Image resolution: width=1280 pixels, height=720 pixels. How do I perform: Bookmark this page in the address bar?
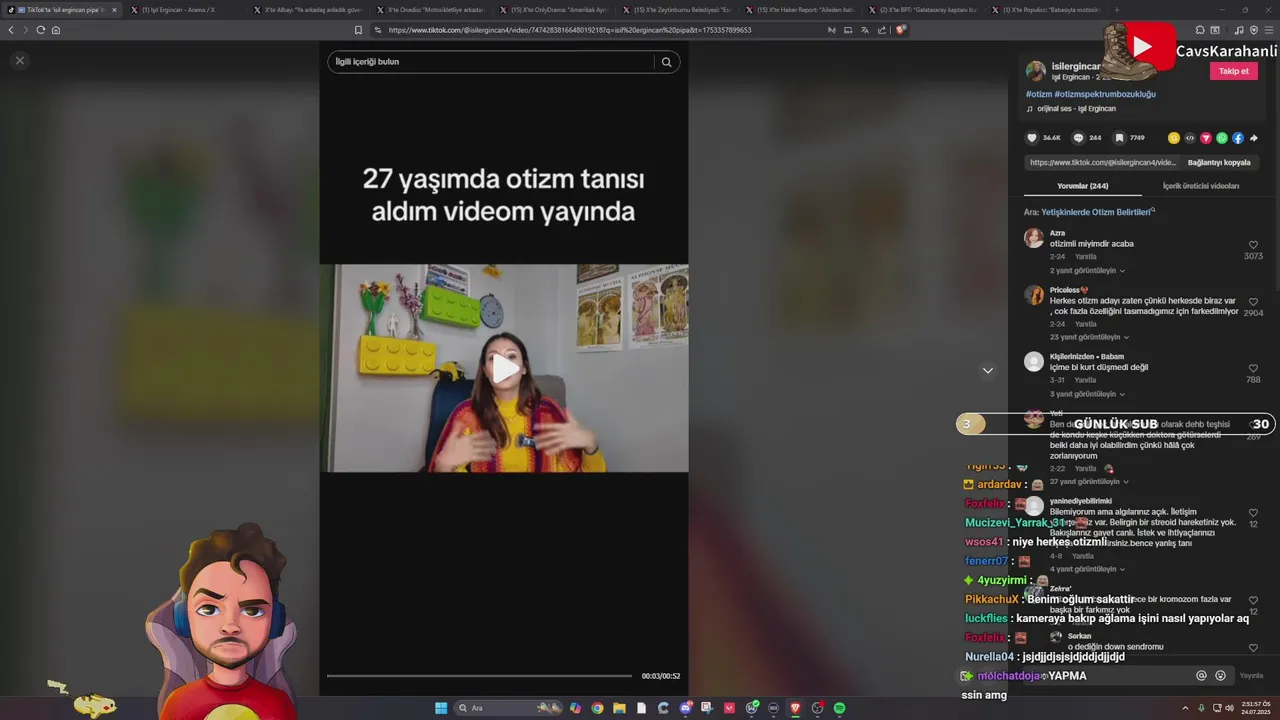pos(358,30)
